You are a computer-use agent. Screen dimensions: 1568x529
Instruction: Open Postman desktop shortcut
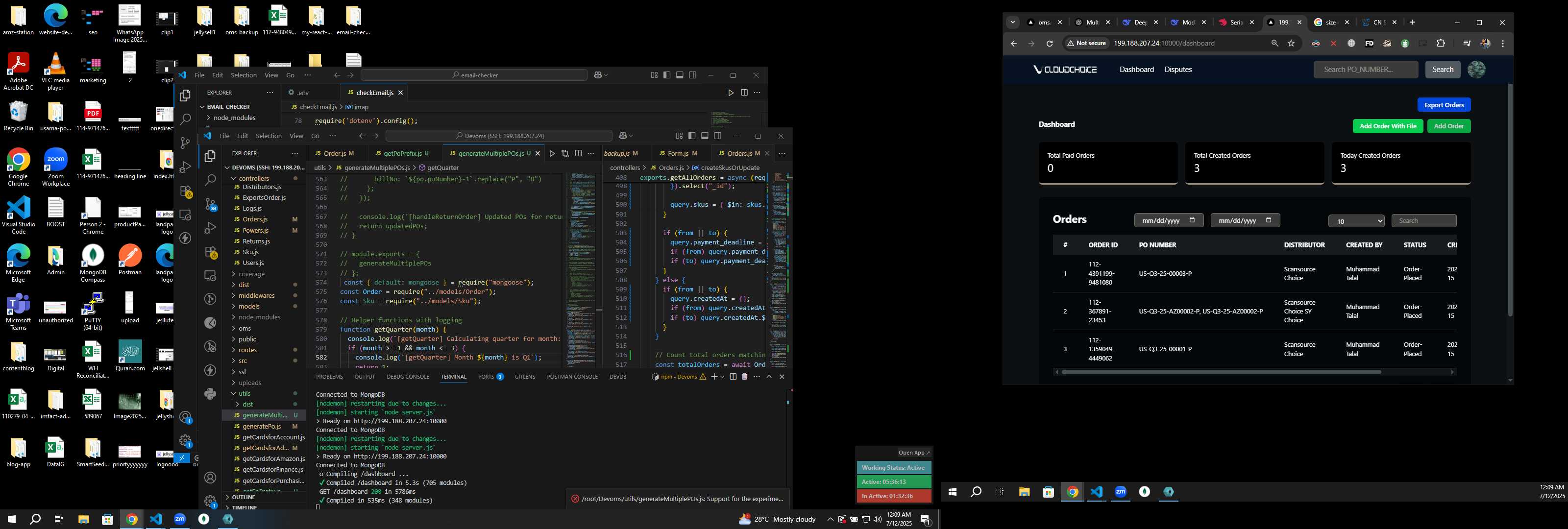tap(130, 260)
